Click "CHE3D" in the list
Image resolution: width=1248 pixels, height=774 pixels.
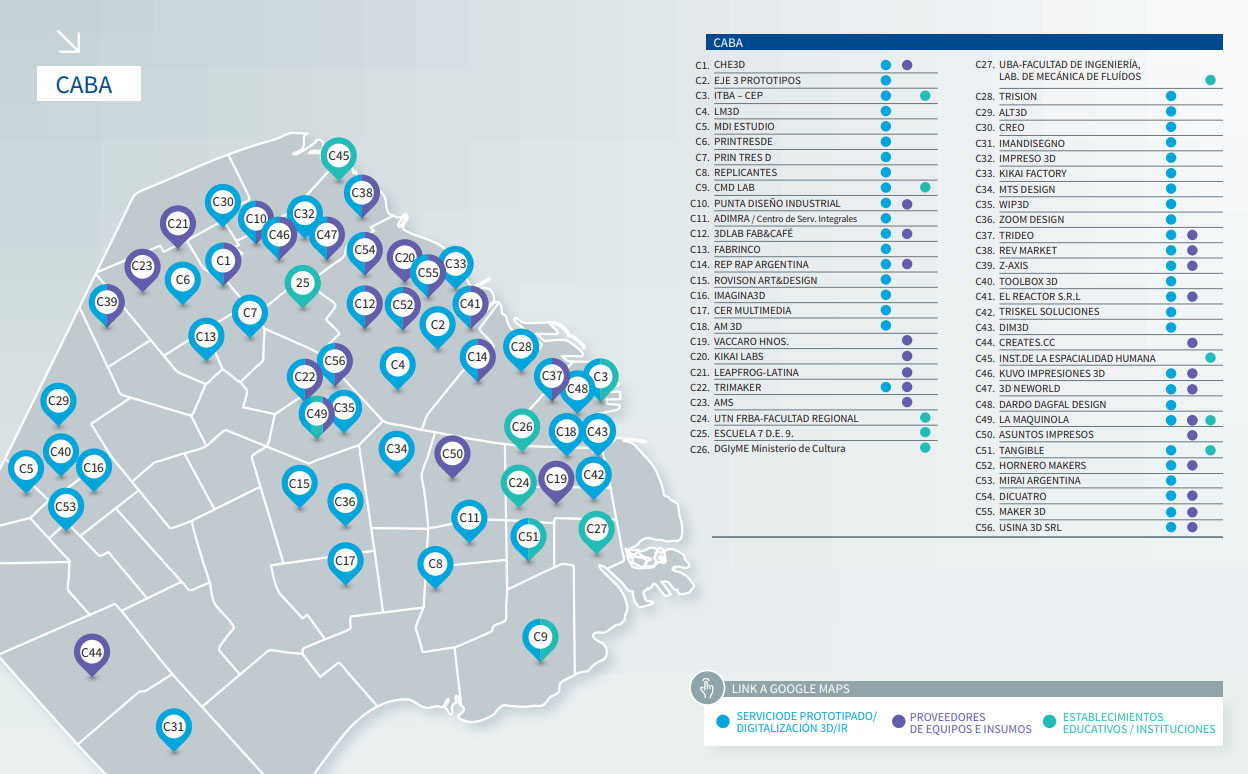(730, 65)
